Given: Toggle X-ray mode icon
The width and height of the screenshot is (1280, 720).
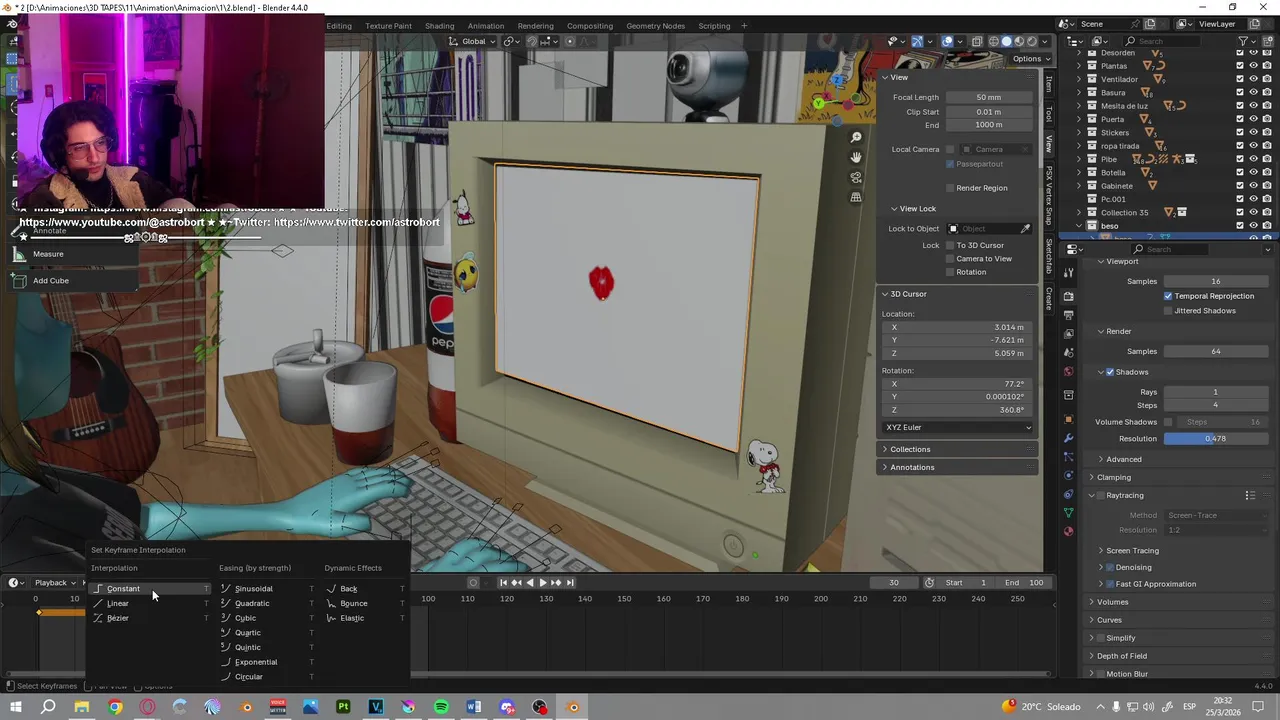Looking at the screenshot, I should [x=977, y=41].
